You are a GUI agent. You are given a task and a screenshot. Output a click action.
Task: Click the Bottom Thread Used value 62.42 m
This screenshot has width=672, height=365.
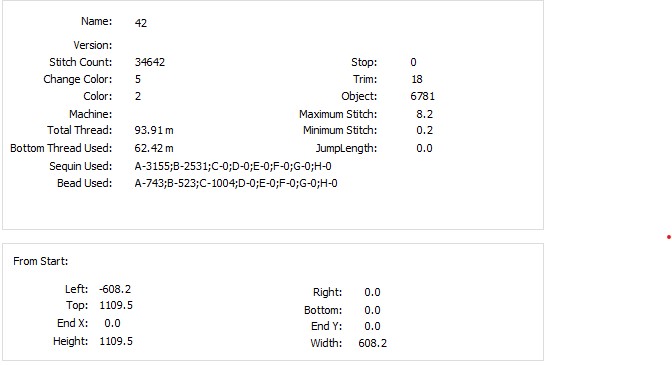pos(154,148)
